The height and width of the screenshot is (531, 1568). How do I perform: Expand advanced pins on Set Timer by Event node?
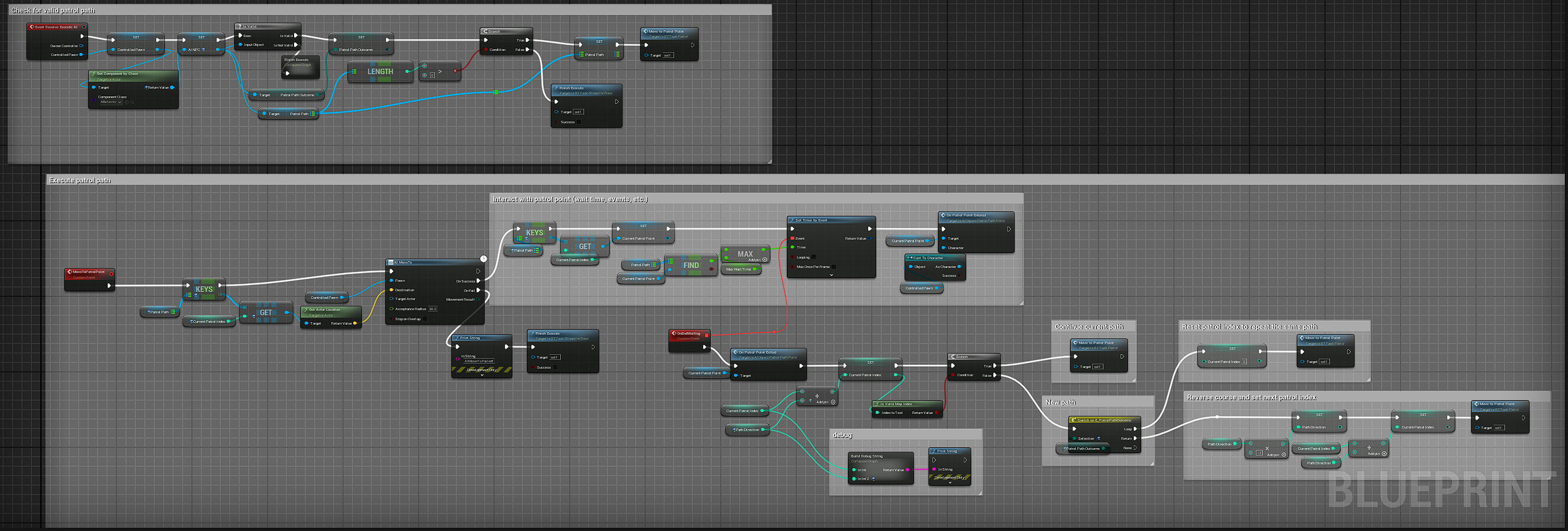832,275
